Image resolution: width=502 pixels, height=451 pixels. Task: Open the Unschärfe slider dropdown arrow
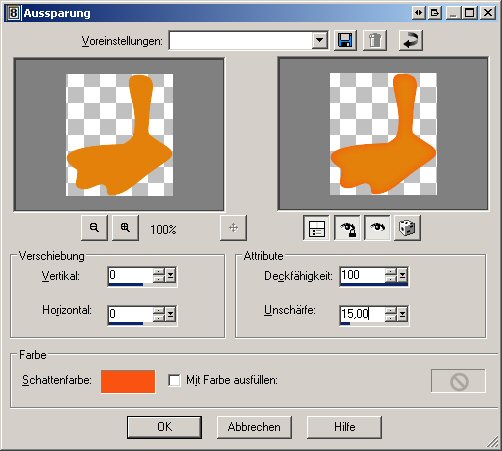pyautogui.click(x=403, y=314)
